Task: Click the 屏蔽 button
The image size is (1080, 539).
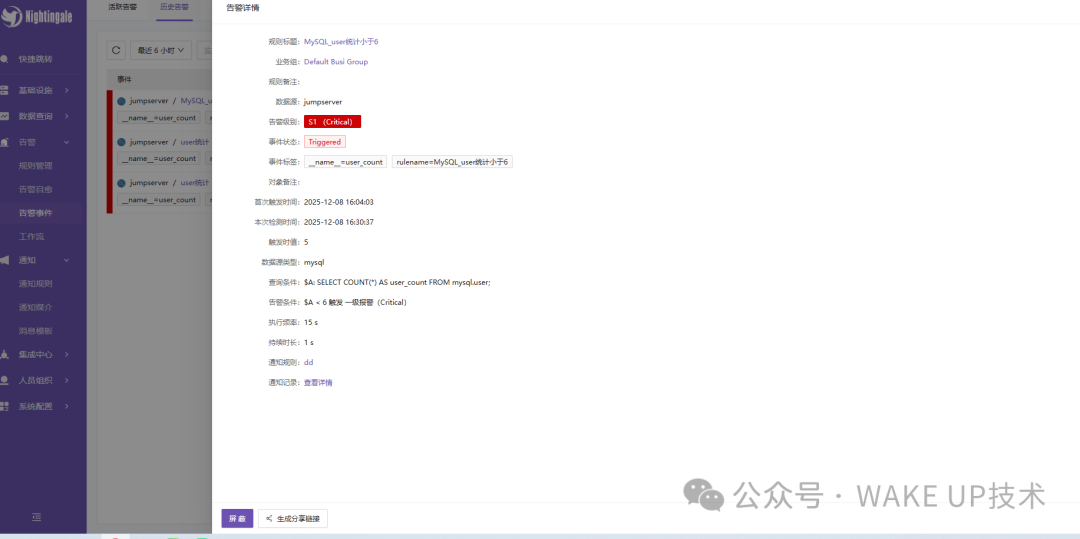Action: point(237,518)
